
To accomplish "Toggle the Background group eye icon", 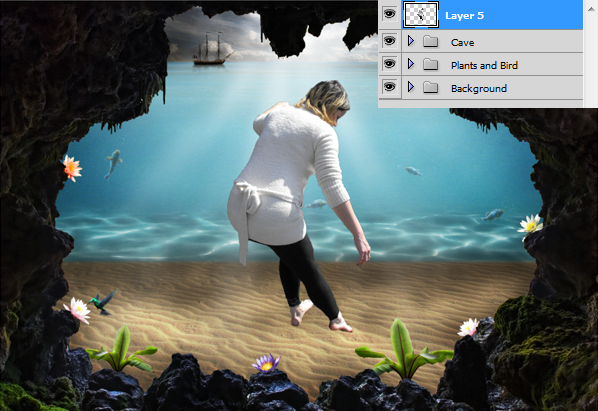I will pyautogui.click(x=389, y=87).
